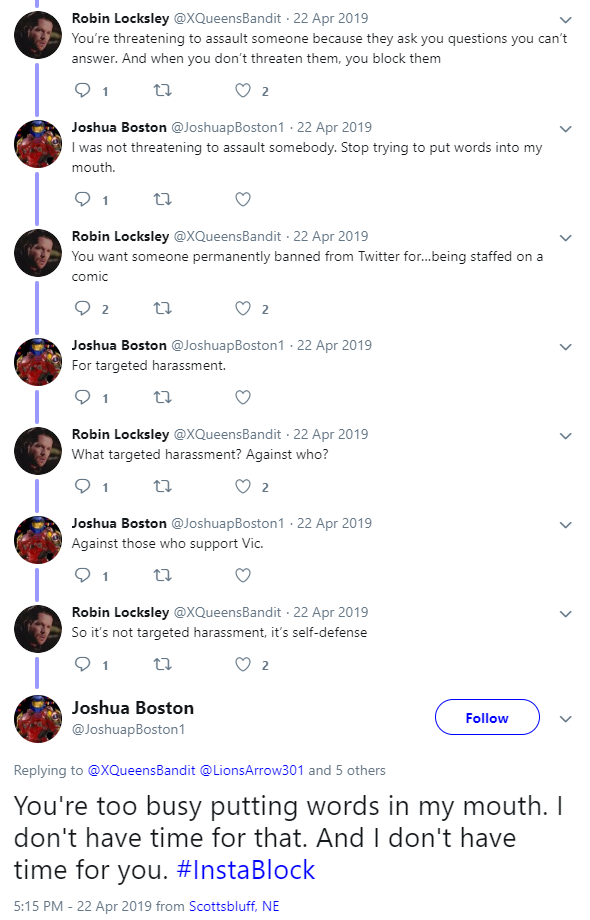
Task: Reply to 'For targeted harassment.' tweet
Action: point(83,397)
